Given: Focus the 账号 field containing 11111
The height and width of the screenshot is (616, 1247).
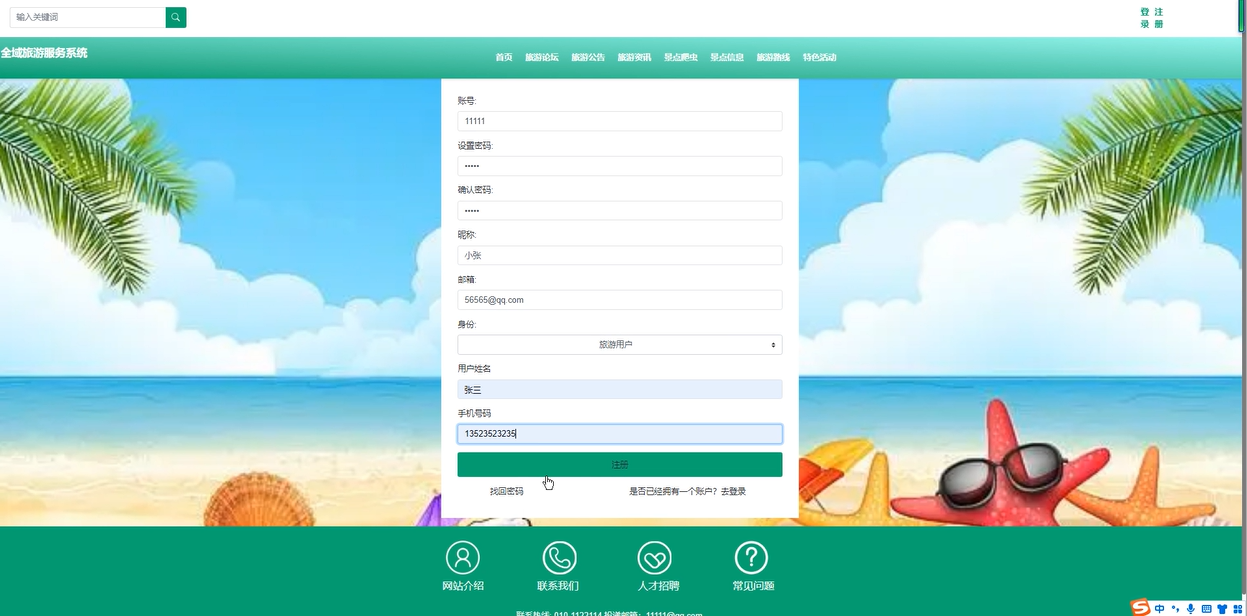Looking at the screenshot, I should tap(620, 121).
